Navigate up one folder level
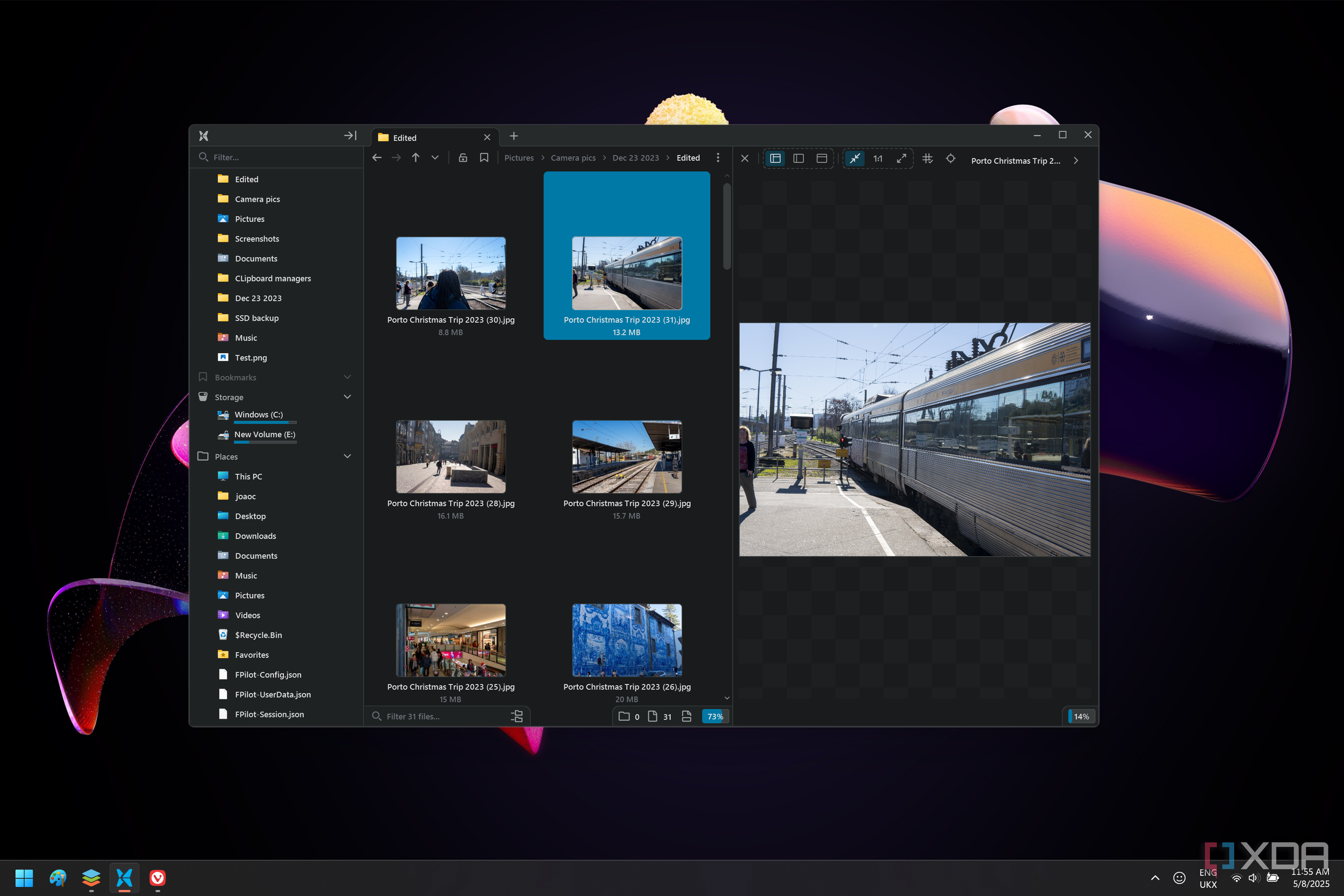The height and width of the screenshot is (896, 1344). pyautogui.click(x=415, y=158)
